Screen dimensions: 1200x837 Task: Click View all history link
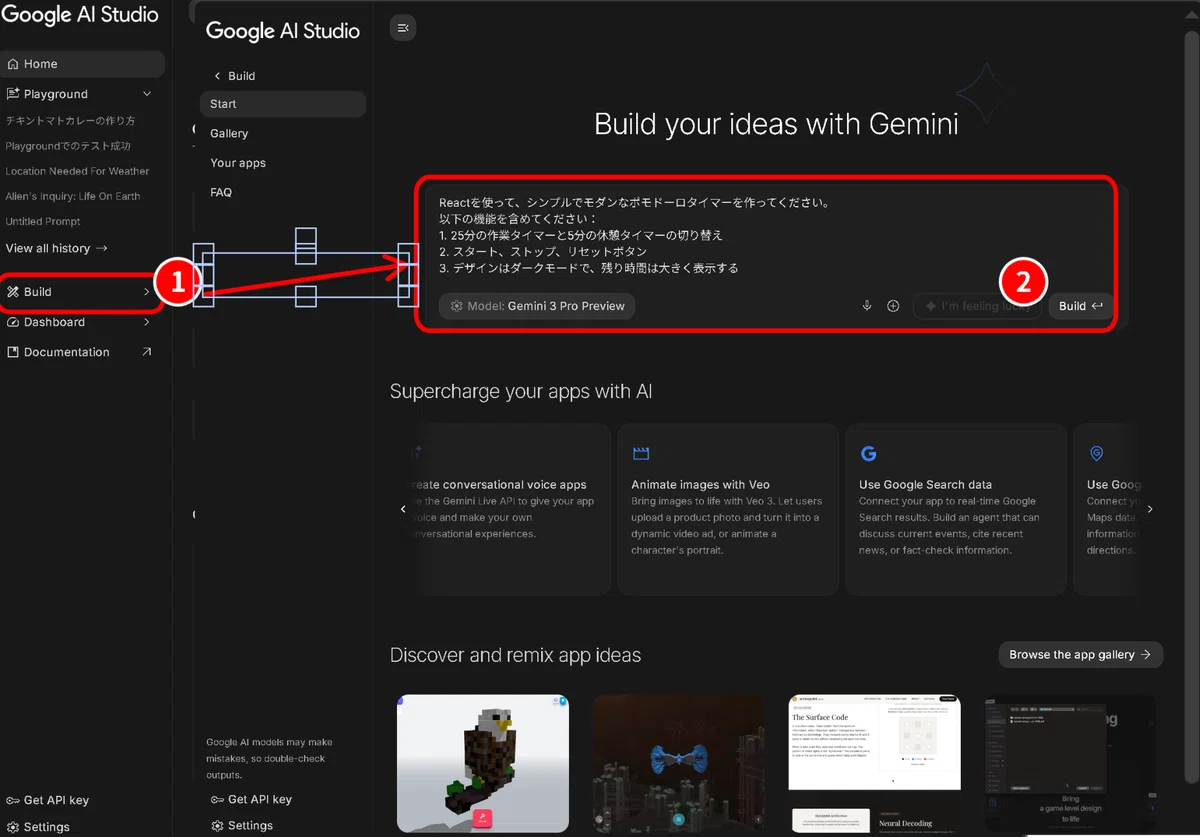57,248
